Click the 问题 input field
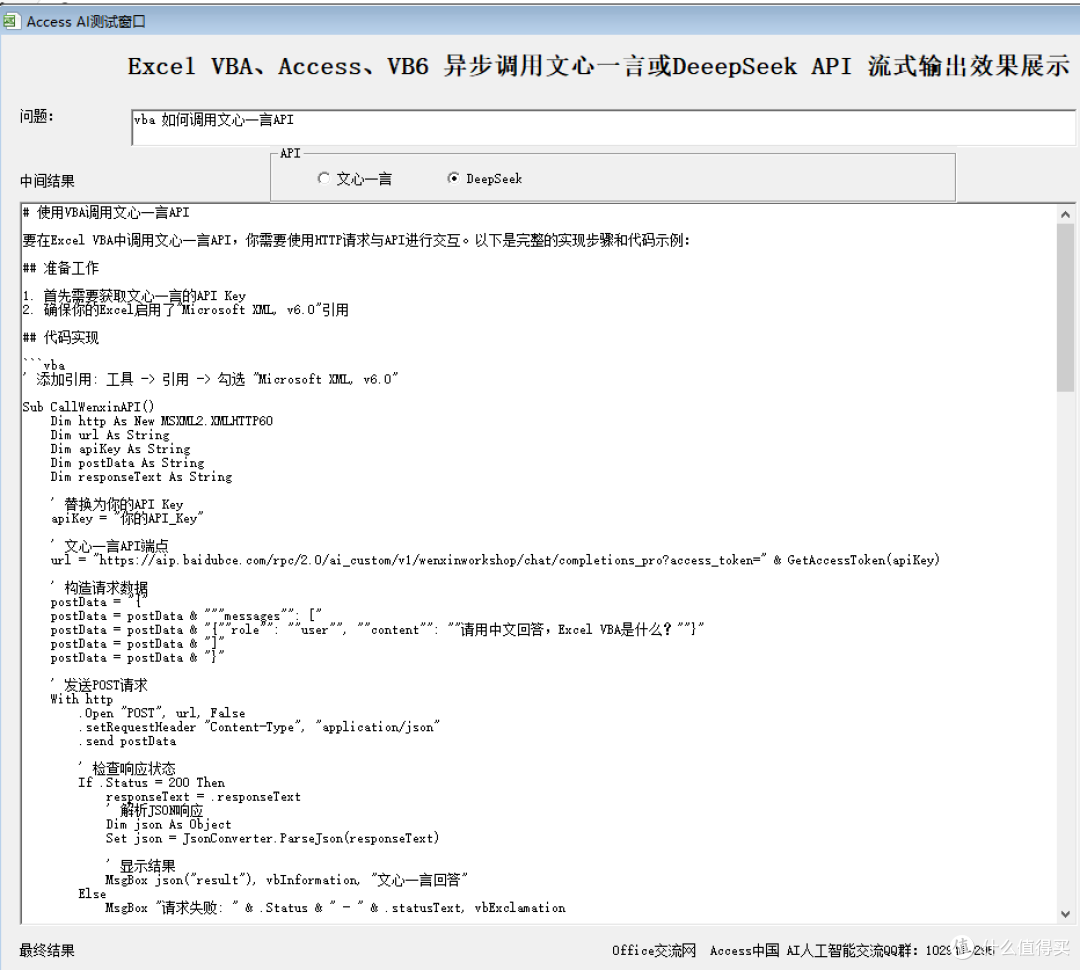Screen dimensions: 1080x970 tap(603, 127)
